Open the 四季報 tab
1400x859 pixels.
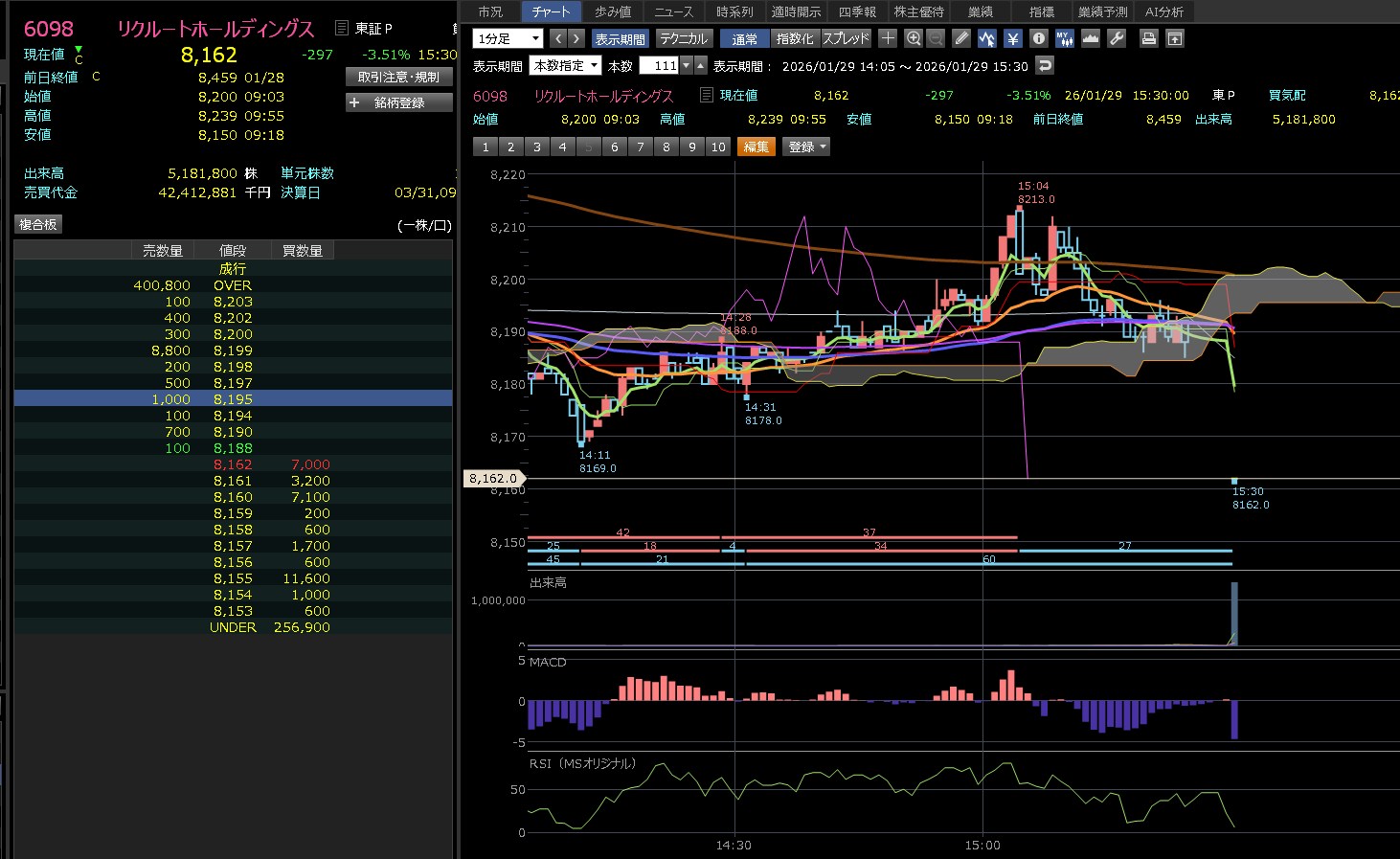tap(857, 11)
